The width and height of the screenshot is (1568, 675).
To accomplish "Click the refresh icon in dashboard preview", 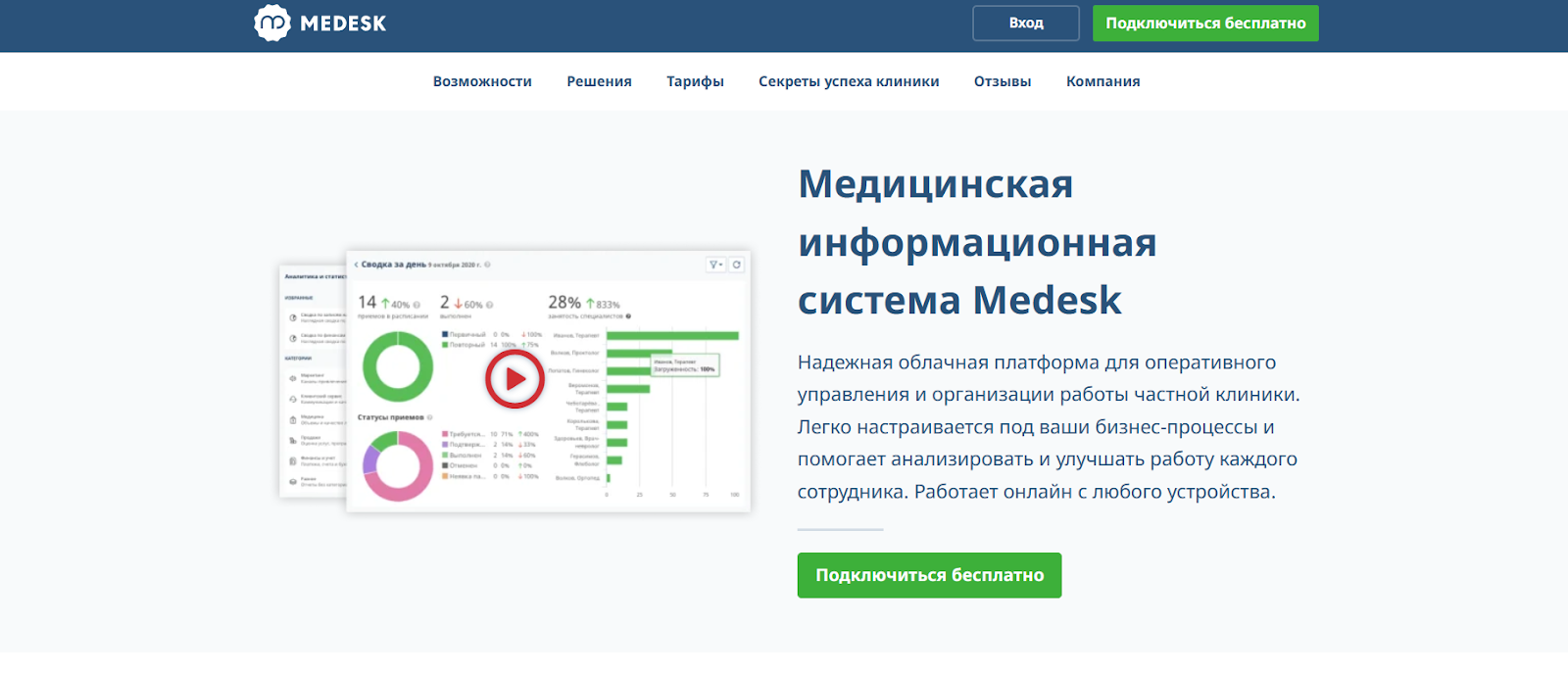I will coord(737,265).
